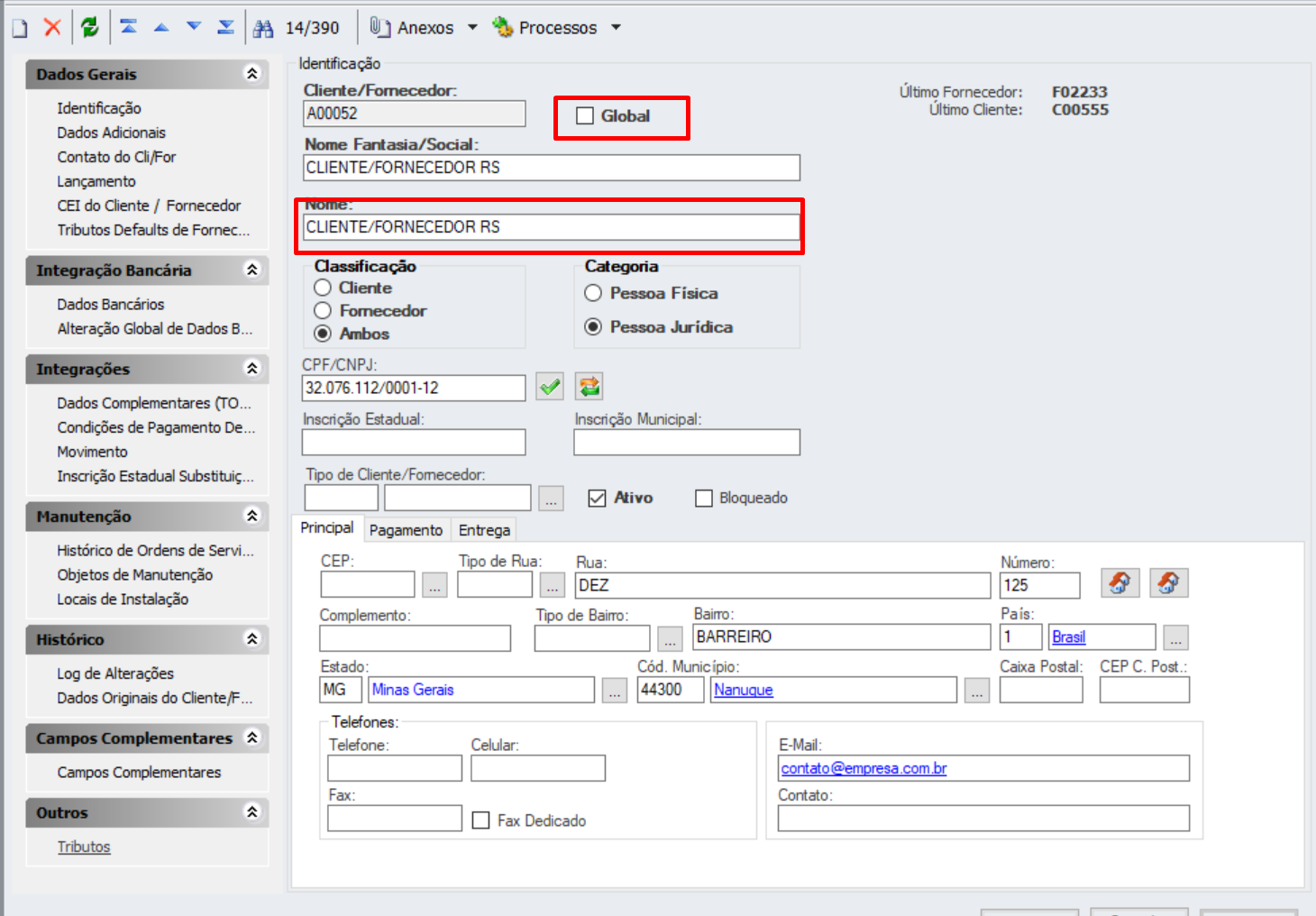Open the binoculars search icon
The height and width of the screenshot is (916, 1316).
(x=263, y=28)
